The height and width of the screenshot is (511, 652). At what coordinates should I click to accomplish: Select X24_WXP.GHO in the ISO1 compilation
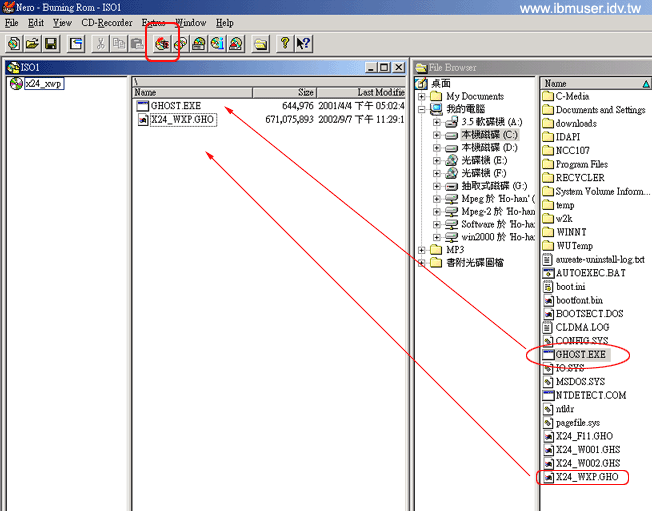click(x=183, y=120)
